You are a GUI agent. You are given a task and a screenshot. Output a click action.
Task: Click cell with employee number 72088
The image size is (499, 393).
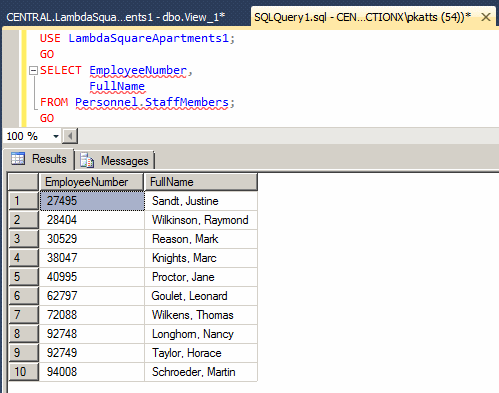coord(92,315)
